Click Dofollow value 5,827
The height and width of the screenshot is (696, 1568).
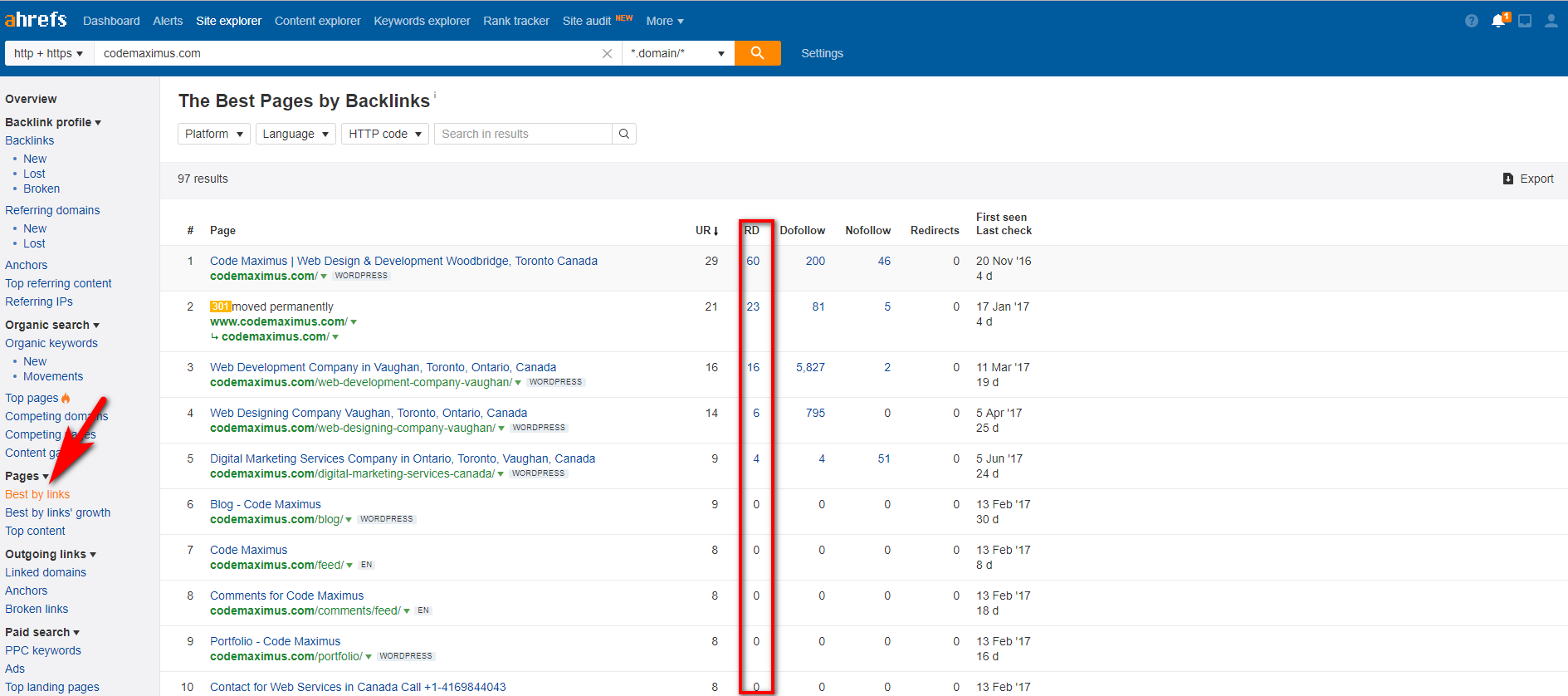pos(810,367)
